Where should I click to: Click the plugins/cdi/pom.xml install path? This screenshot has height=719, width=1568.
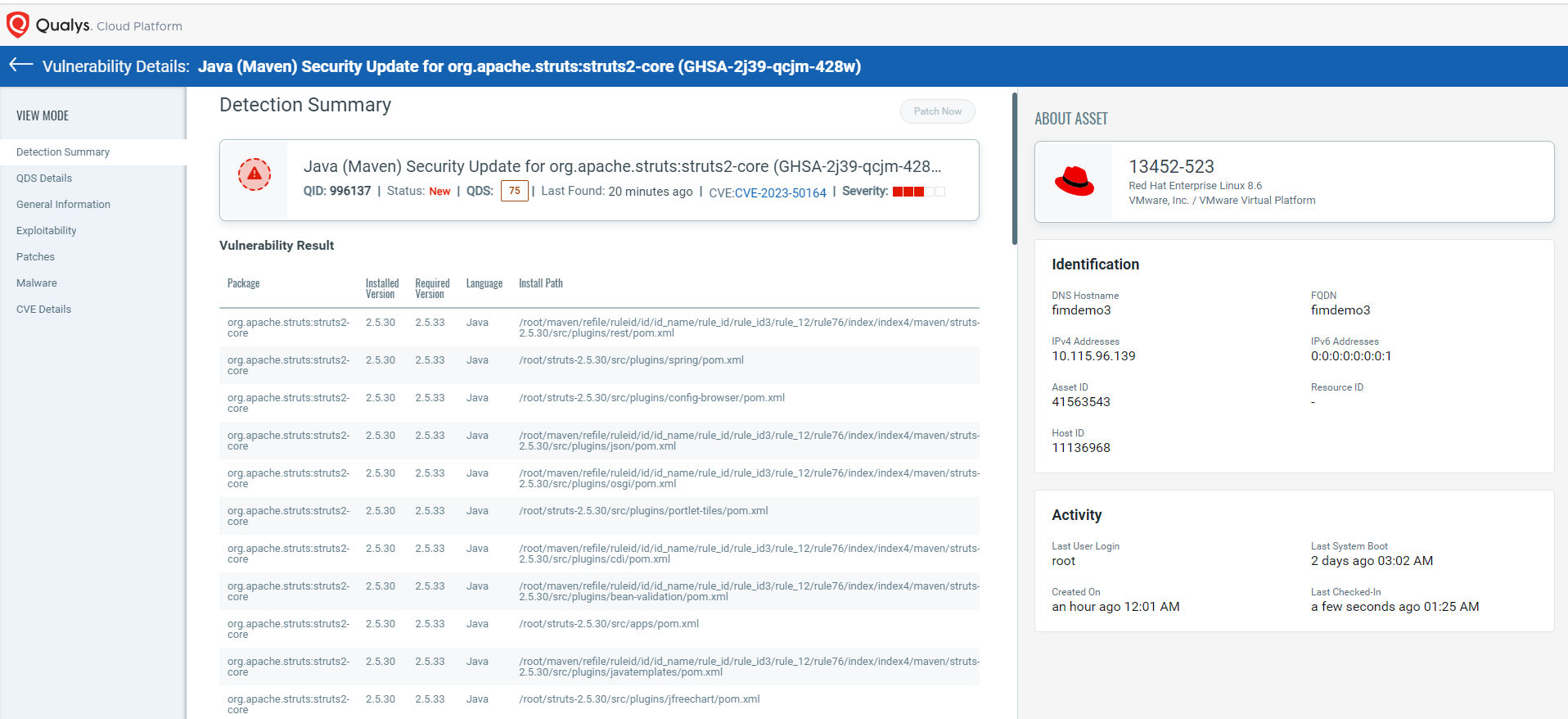(749, 554)
